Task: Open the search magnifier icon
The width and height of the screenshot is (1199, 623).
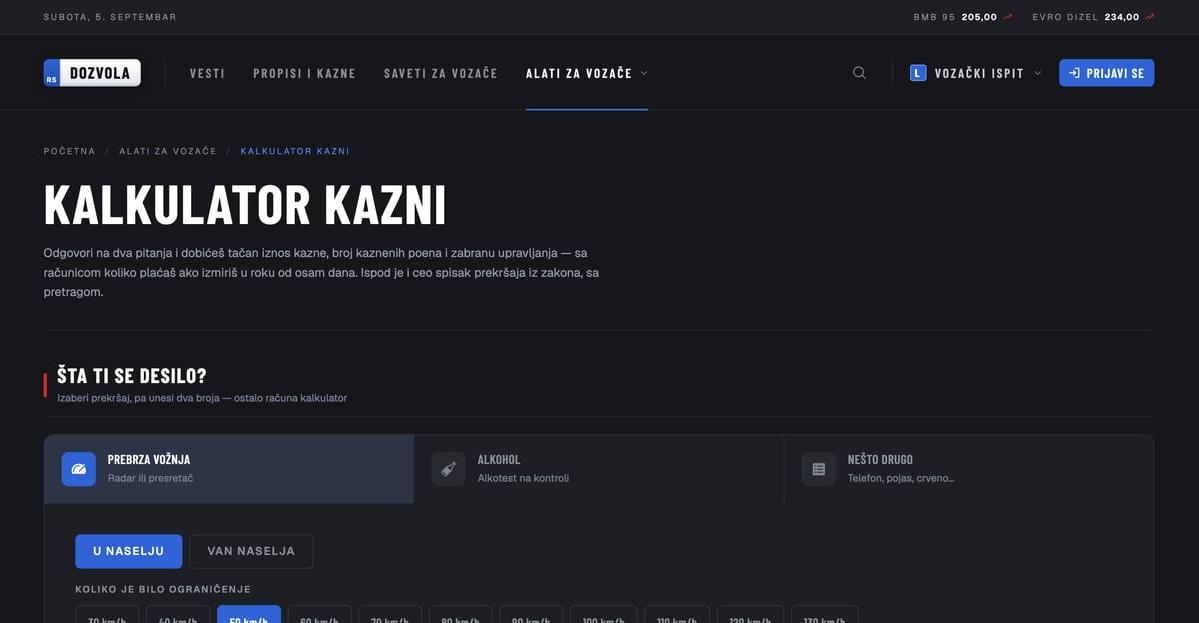Action: pyautogui.click(x=859, y=73)
